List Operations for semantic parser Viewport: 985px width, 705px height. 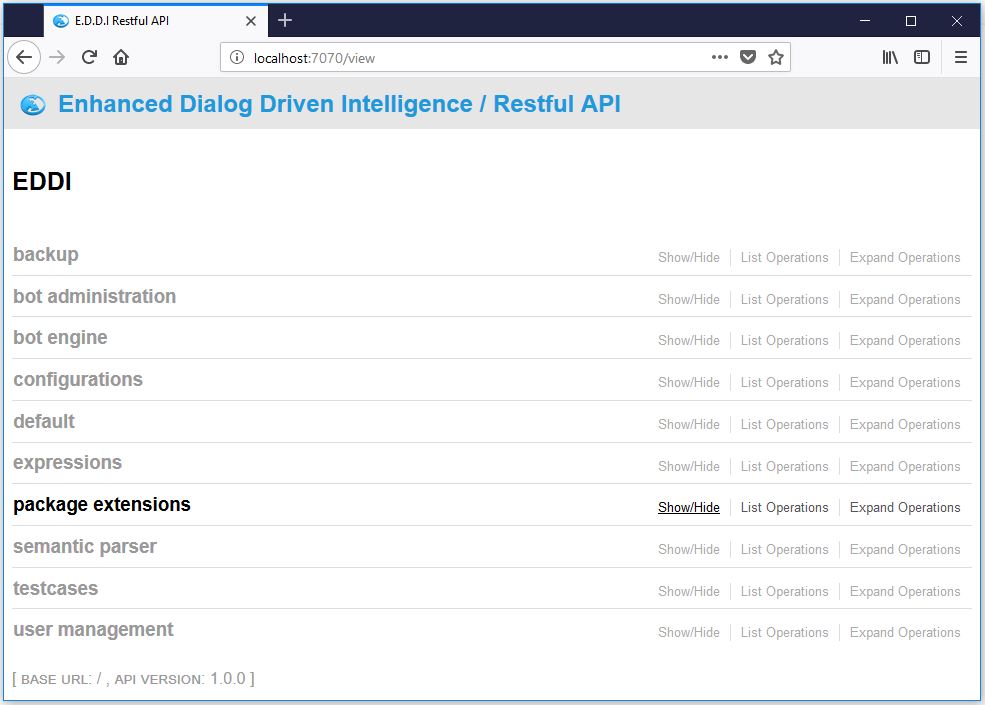click(784, 550)
